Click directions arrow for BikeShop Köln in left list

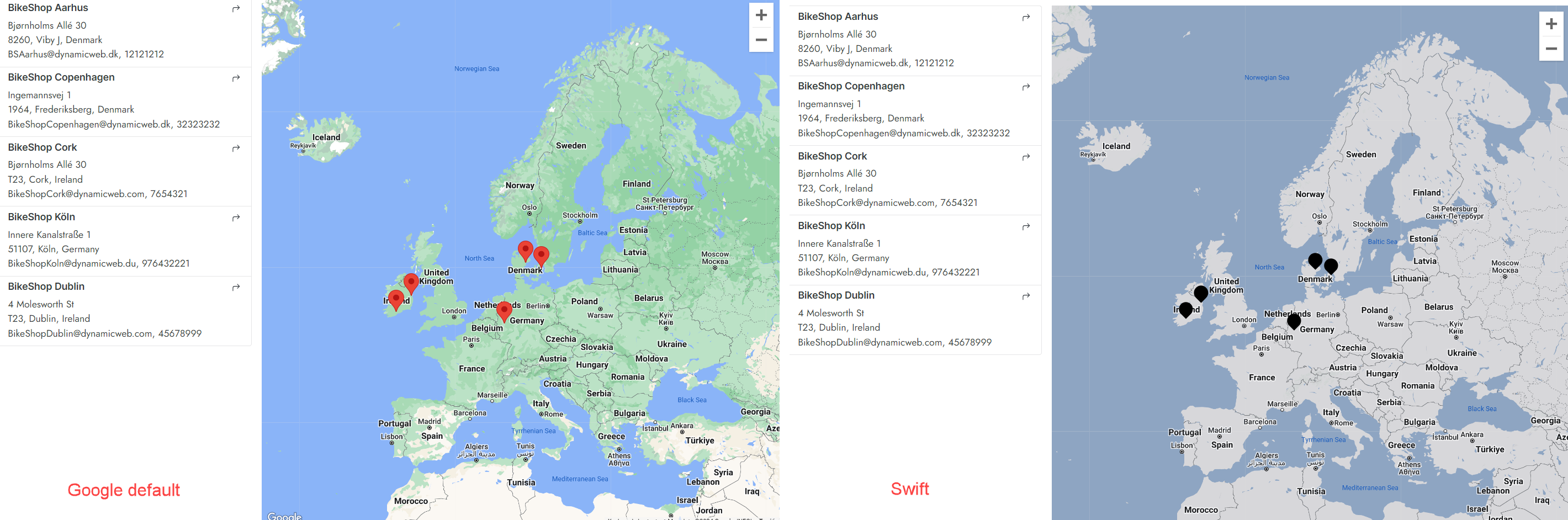tap(236, 217)
